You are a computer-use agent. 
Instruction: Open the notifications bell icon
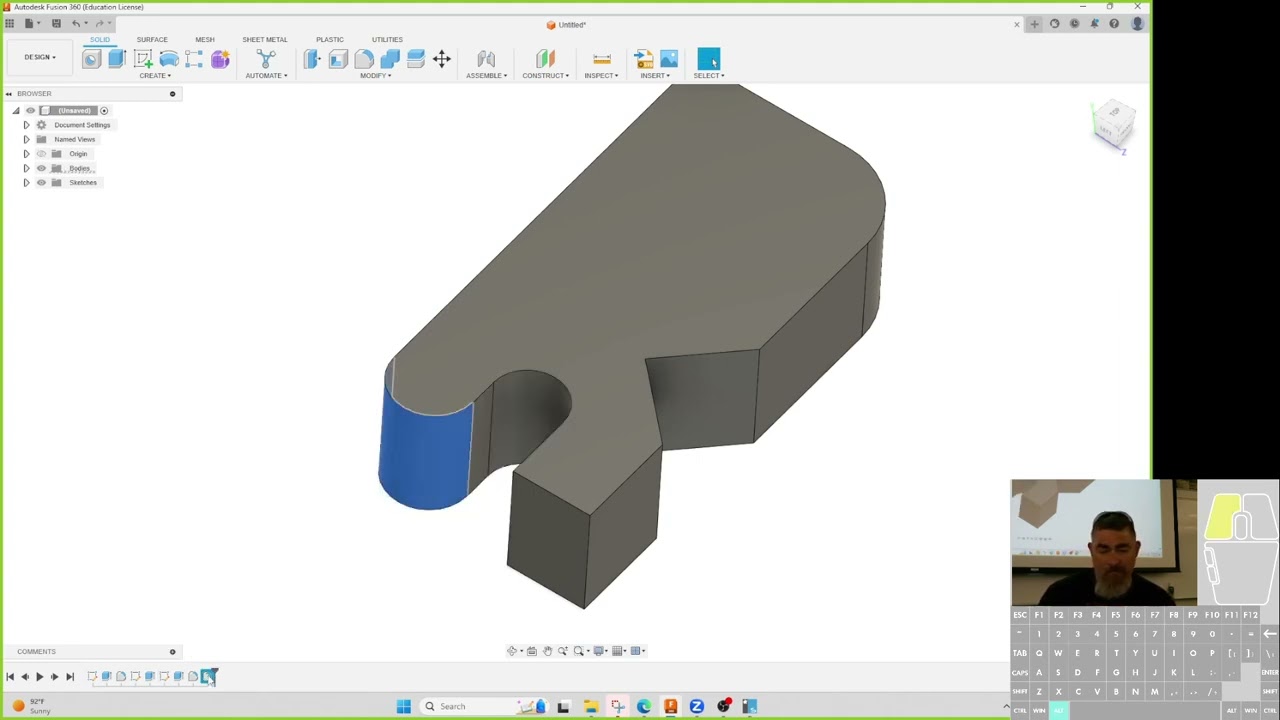(x=1094, y=24)
